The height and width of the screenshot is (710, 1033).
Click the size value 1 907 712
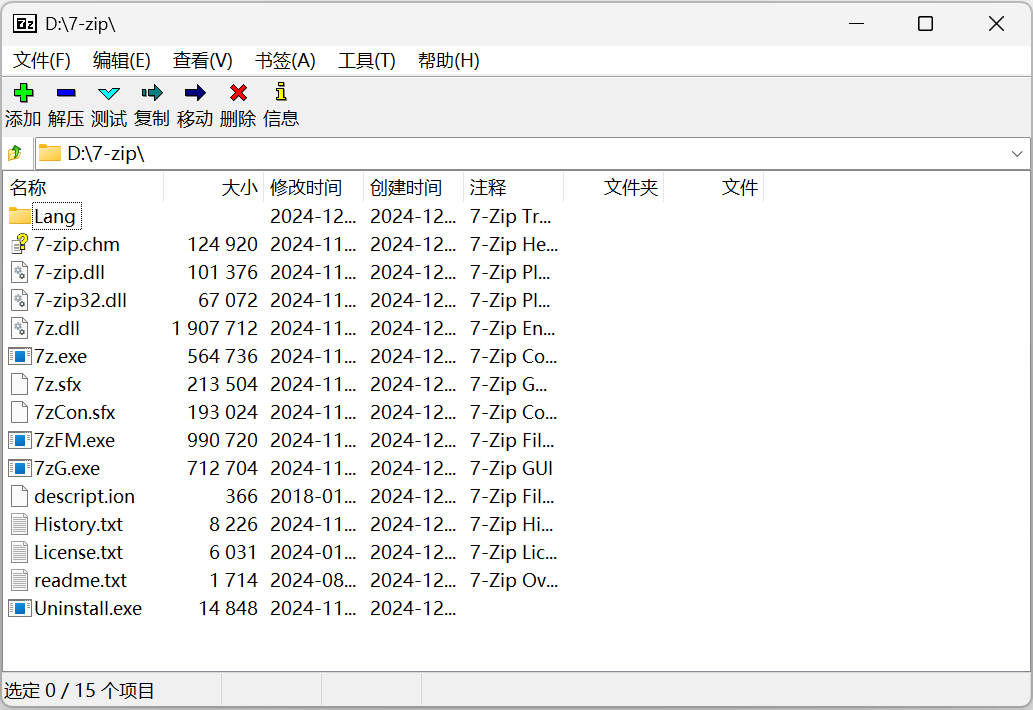pos(215,328)
